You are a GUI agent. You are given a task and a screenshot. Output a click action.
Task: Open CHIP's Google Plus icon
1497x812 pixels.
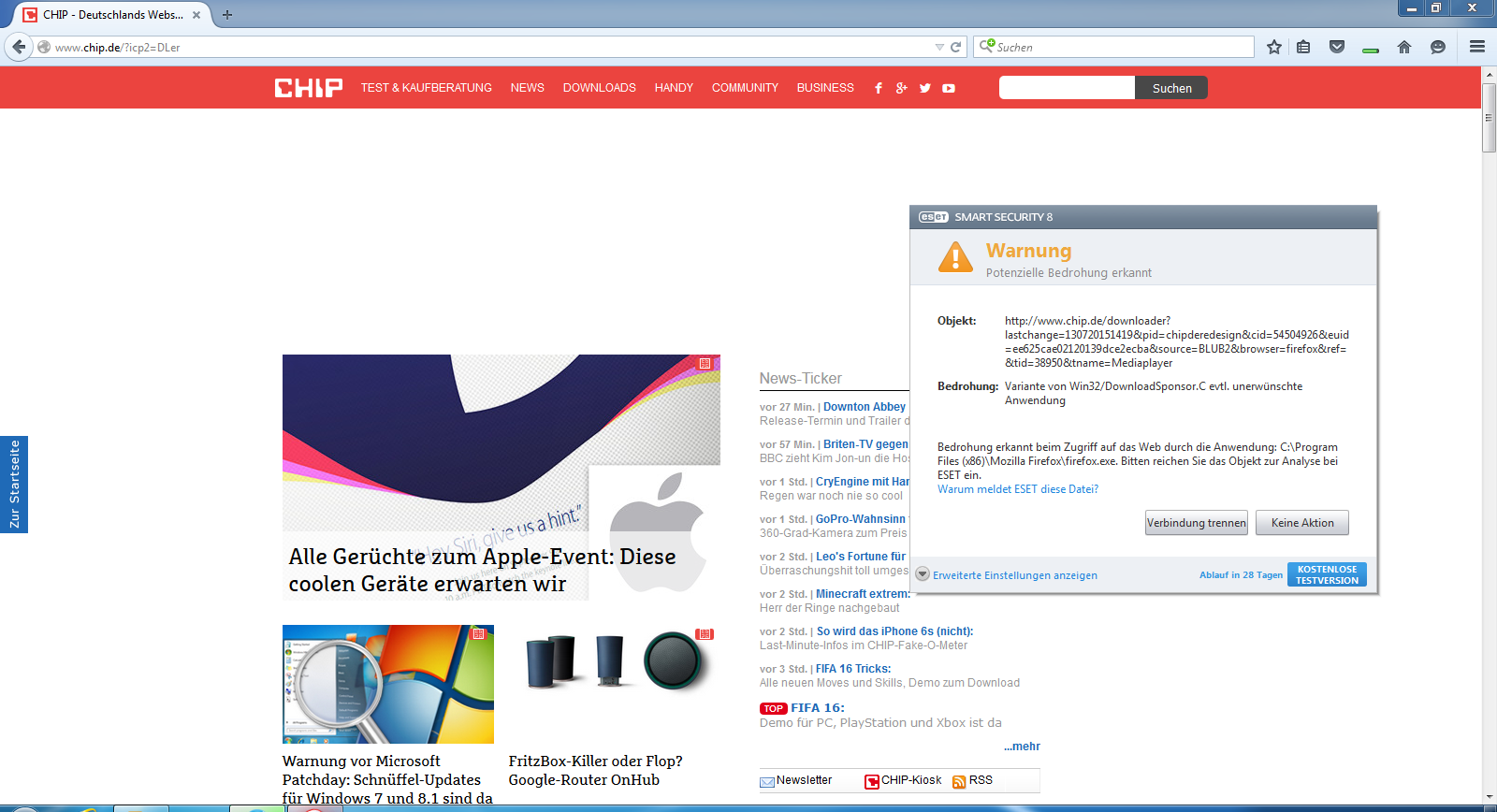(902, 88)
